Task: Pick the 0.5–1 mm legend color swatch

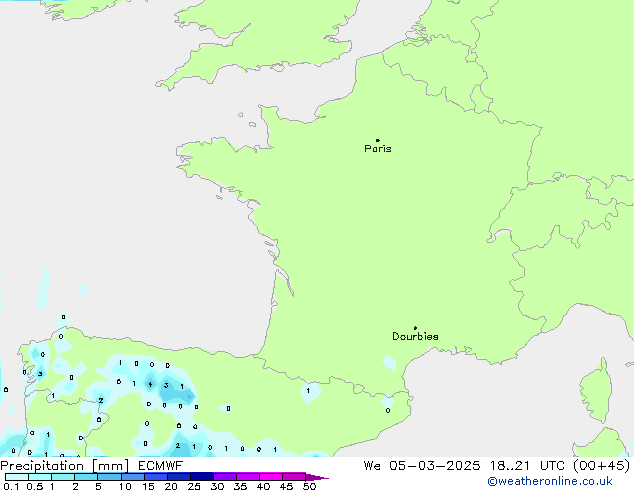Action: pos(40,477)
